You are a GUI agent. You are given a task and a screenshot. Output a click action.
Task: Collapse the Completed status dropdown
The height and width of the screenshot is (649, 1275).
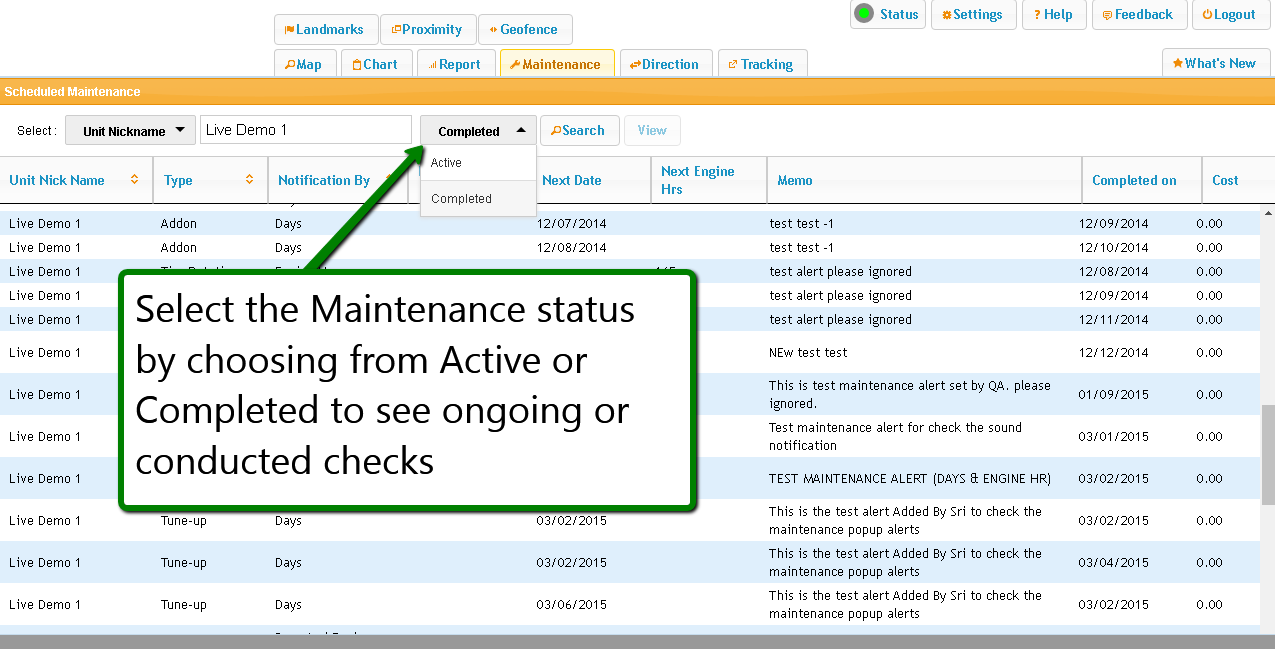pos(478,130)
